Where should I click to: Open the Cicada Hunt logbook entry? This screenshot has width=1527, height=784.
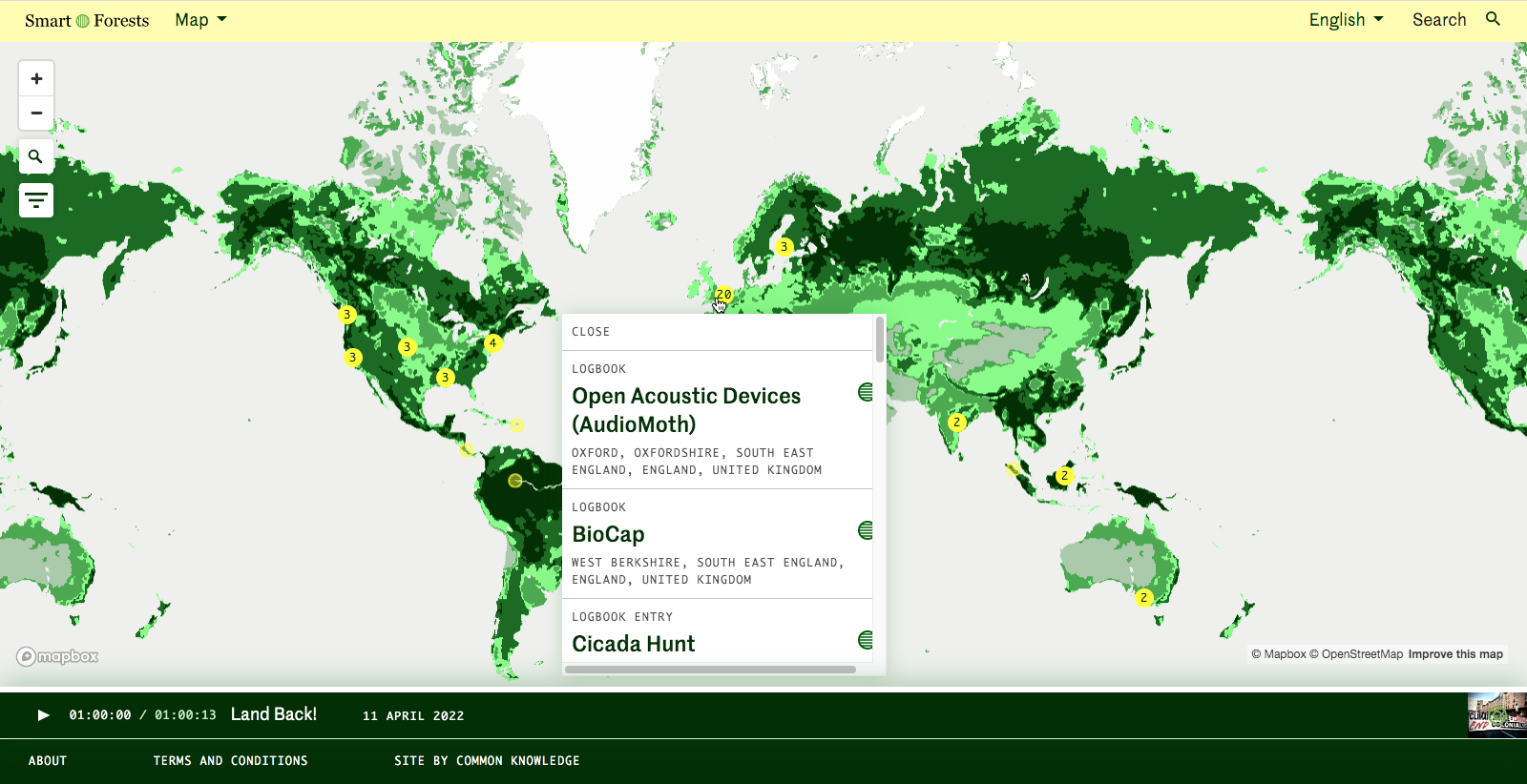pyautogui.click(x=634, y=644)
